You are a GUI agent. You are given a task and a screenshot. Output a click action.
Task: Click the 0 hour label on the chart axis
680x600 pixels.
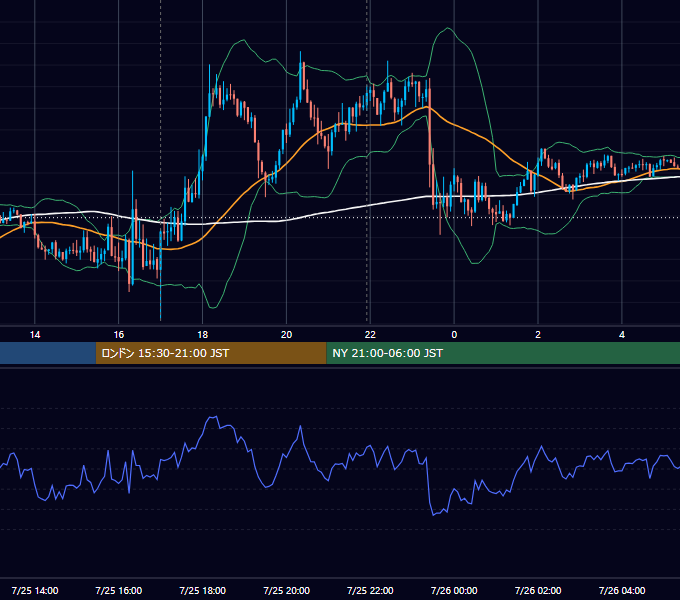pyautogui.click(x=454, y=335)
